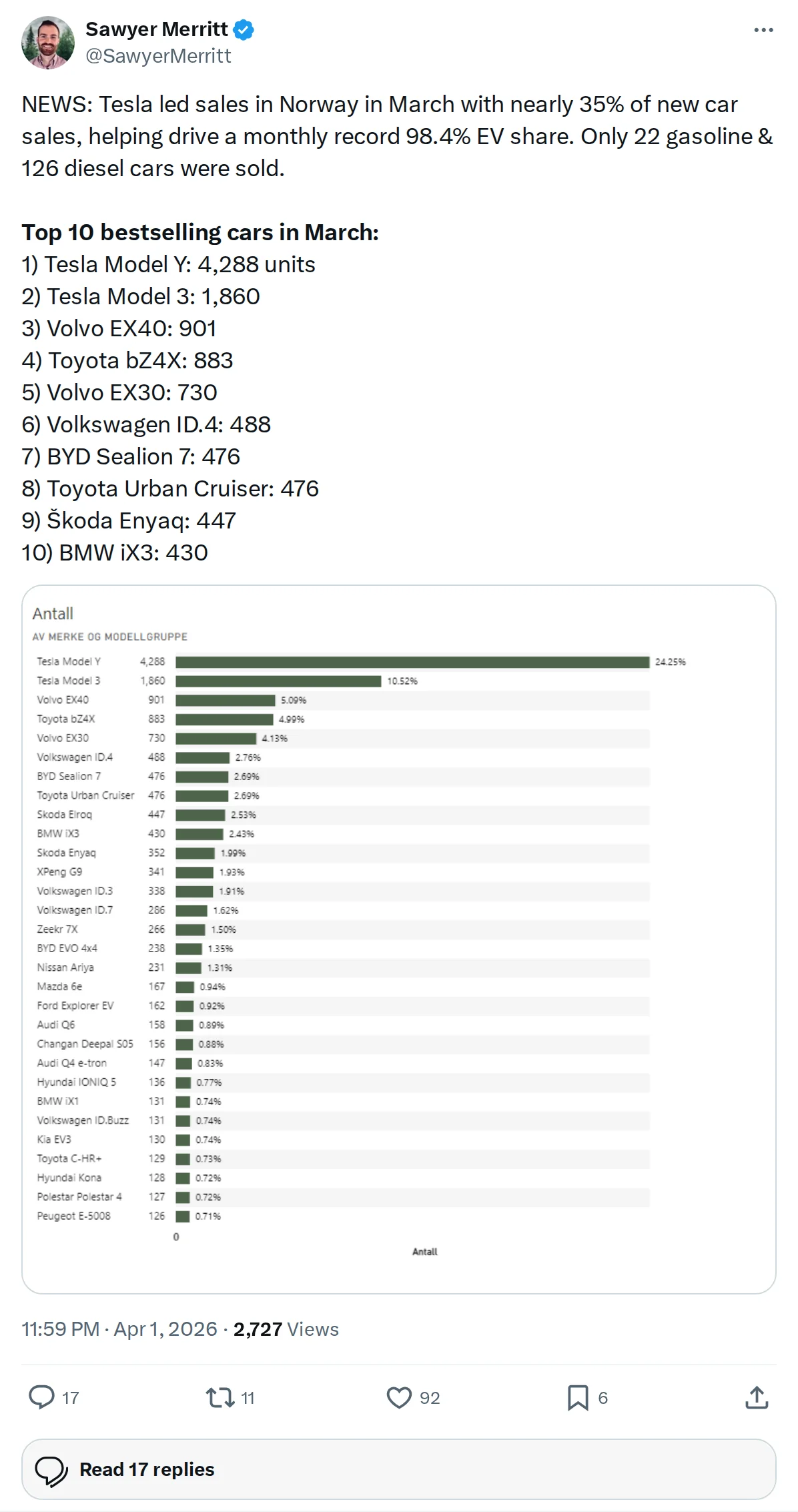798x1512 pixels.
Task: Click the 2,727 Views count
Action: point(286,1329)
